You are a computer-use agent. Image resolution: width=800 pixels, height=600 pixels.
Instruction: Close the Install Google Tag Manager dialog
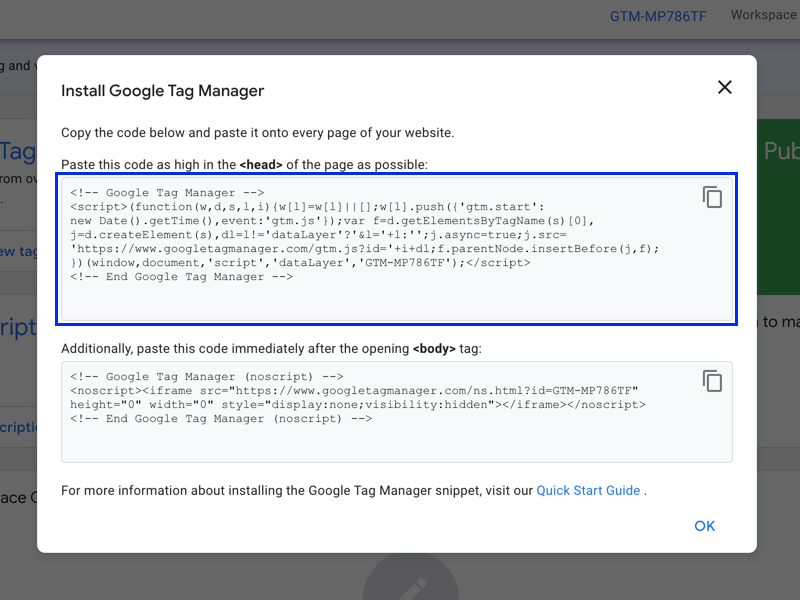(x=725, y=87)
